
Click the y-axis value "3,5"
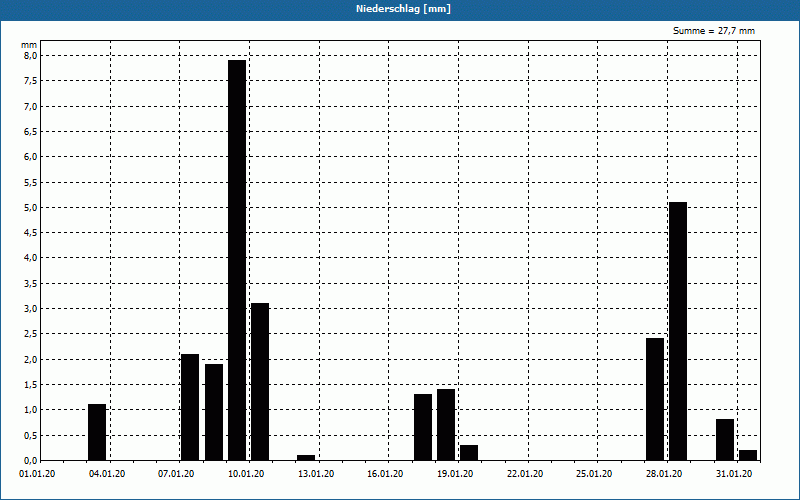click(30, 283)
